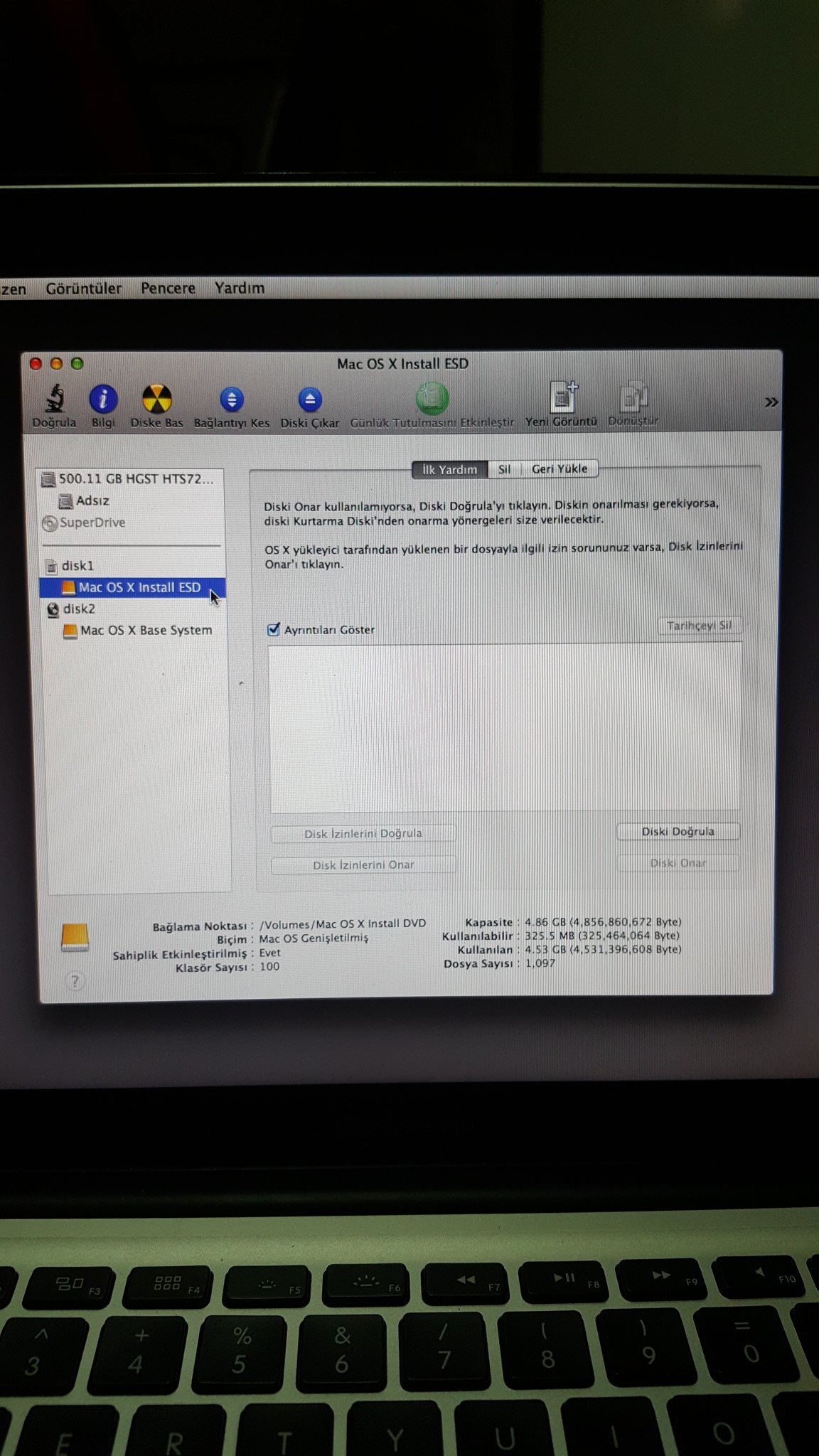Click Disk İzinlerini Onar button
The image size is (819, 1456).
pos(363,864)
